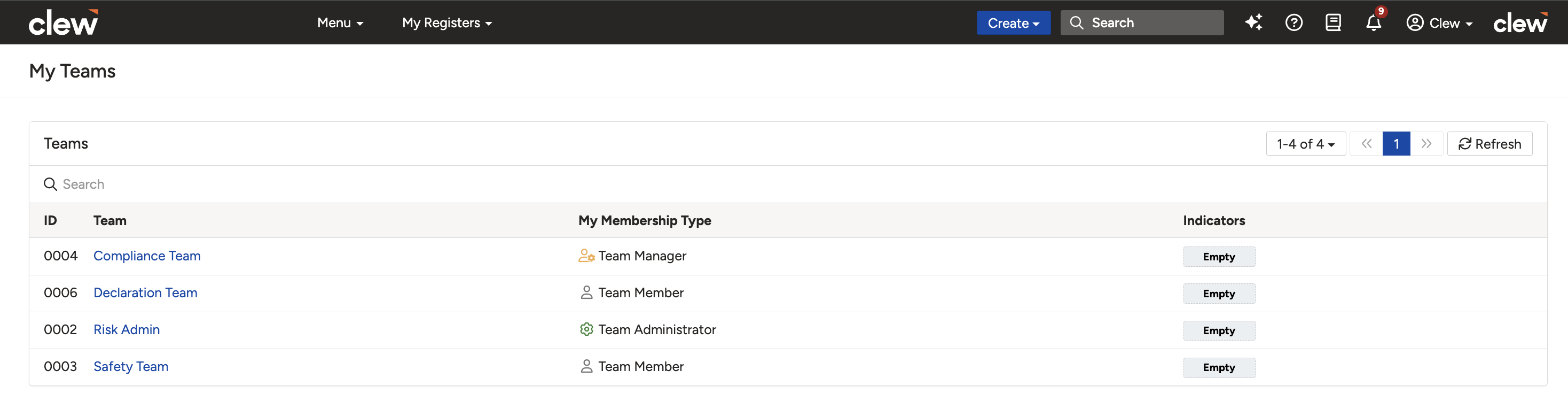Screen dimensions: 1568x401
Task: Open the Create dropdown button
Action: click(x=1014, y=22)
